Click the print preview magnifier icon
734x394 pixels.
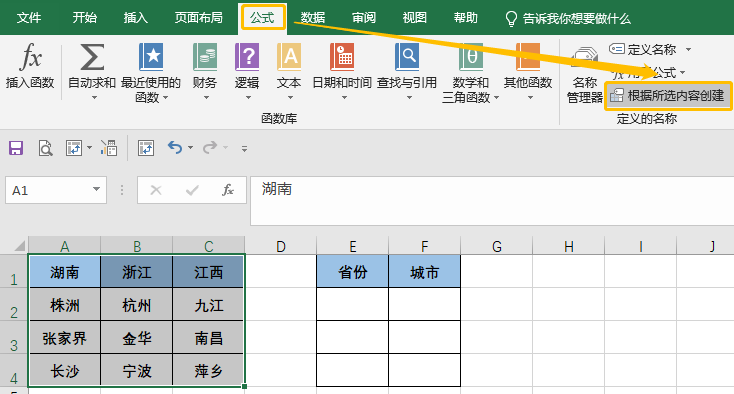(x=45, y=148)
